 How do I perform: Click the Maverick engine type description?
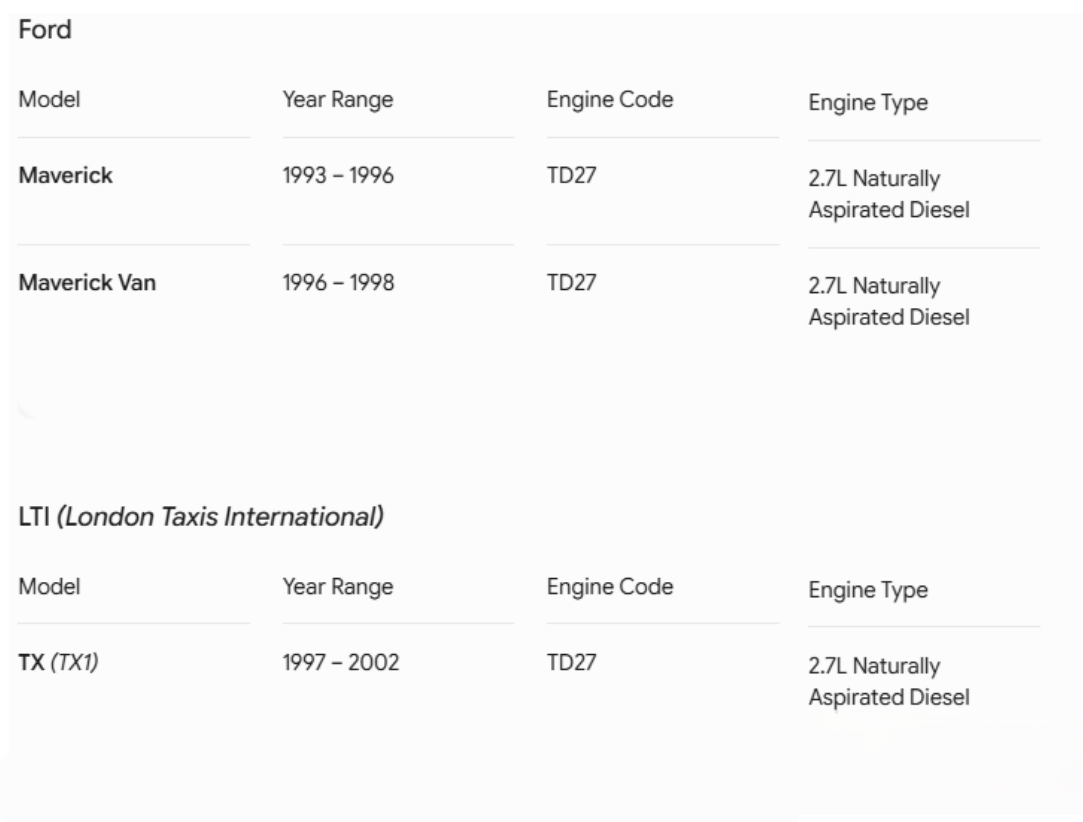coord(889,194)
